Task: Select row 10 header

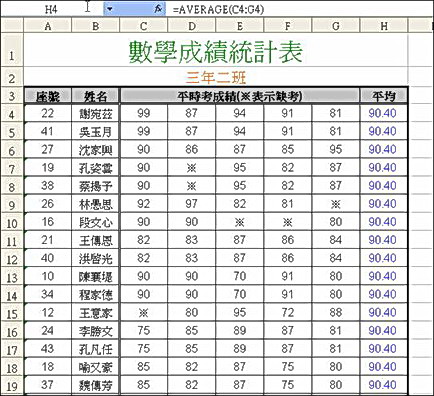Action: coord(12,222)
